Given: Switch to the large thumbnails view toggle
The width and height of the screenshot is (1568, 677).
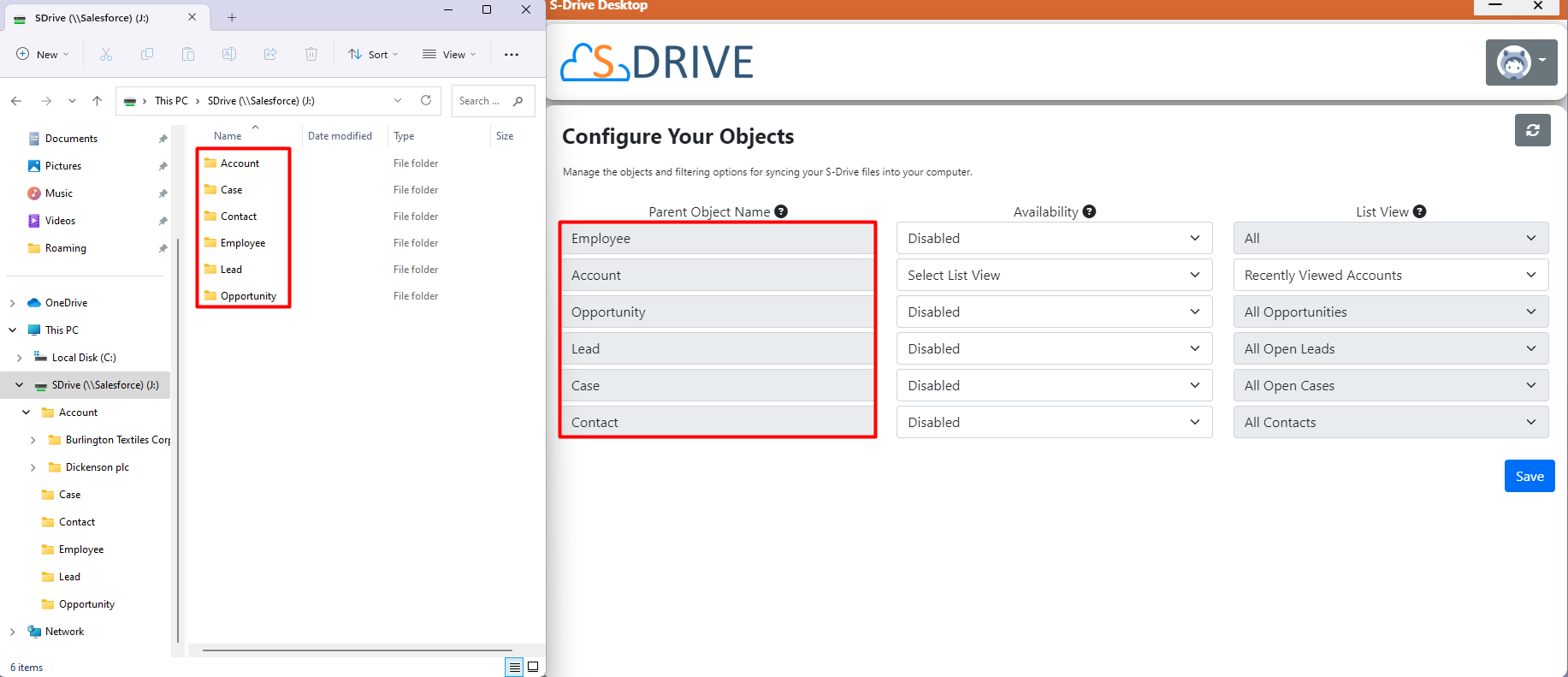Looking at the screenshot, I should pos(533,667).
